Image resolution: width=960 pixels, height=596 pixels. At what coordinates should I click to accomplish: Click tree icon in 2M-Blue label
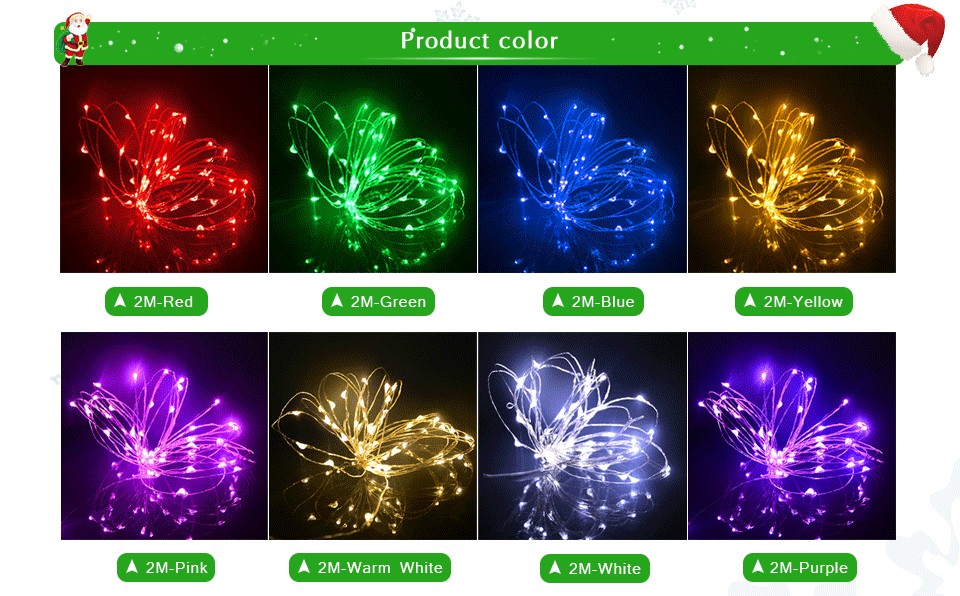point(558,301)
